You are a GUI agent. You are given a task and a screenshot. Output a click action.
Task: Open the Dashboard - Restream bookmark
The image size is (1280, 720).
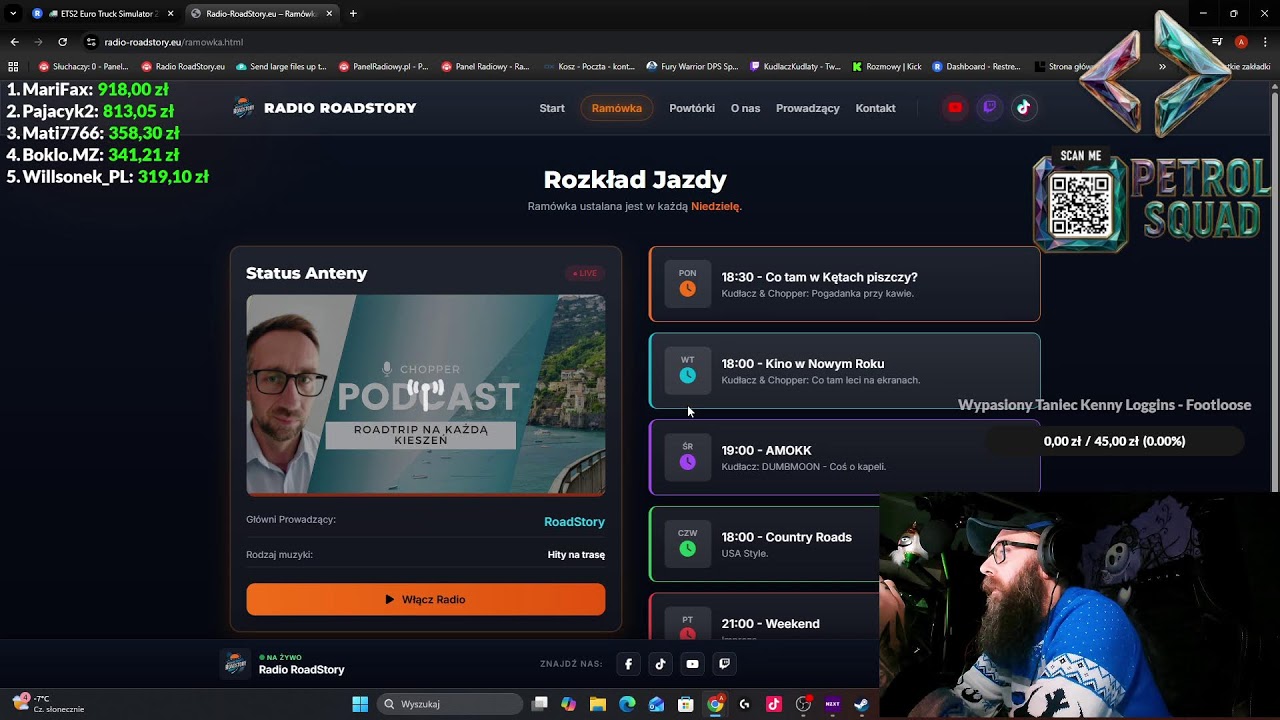click(976, 67)
